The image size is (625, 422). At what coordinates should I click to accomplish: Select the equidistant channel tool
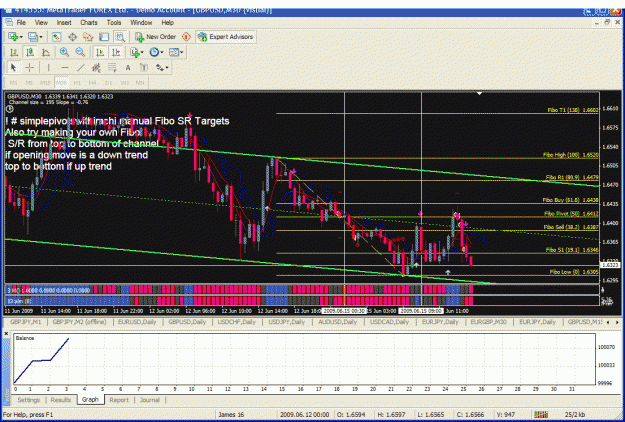pos(96,68)
